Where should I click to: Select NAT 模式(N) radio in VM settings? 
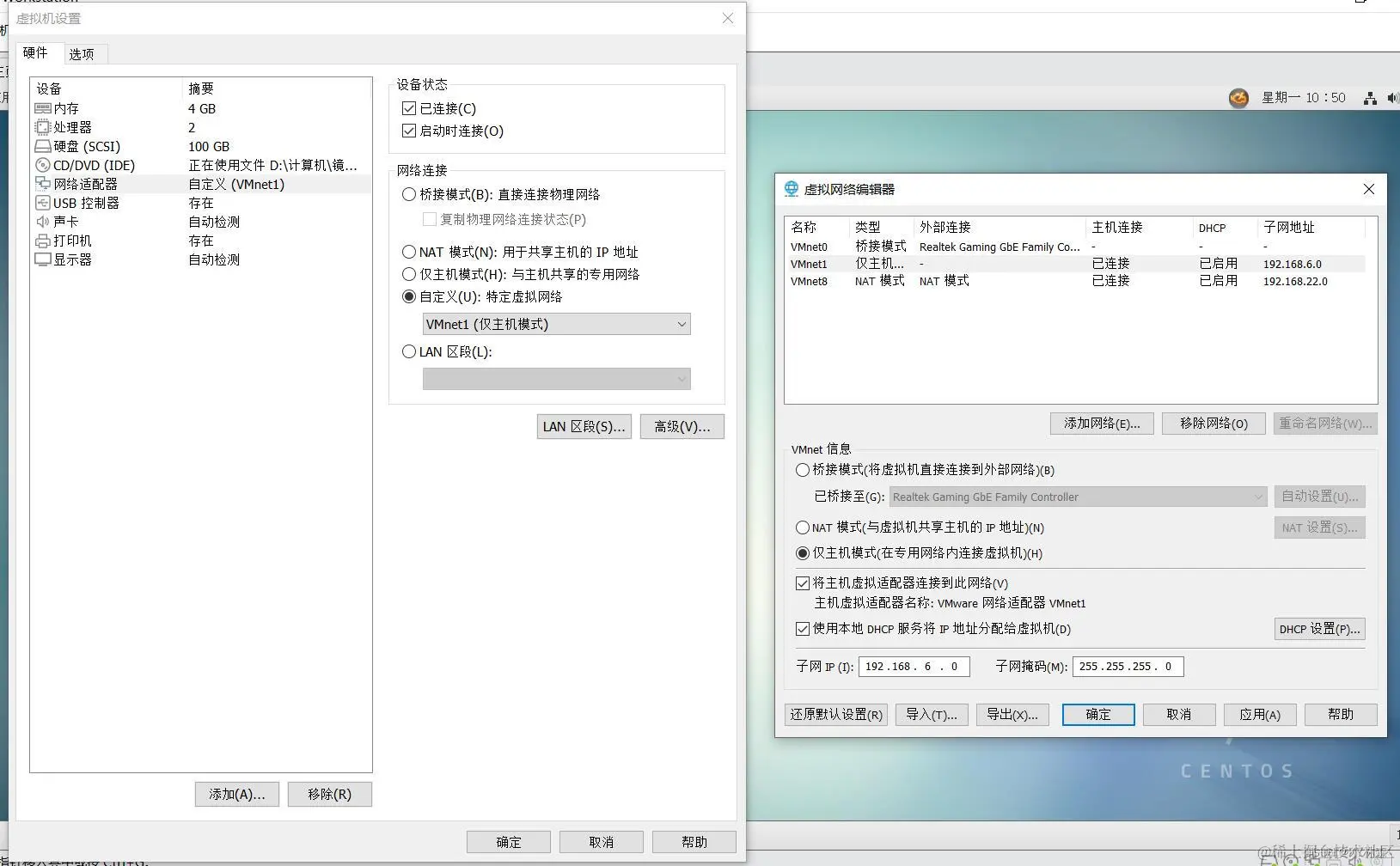(x=409, y=252)
